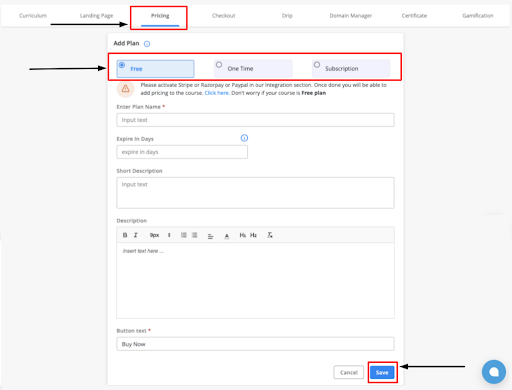Screen dimensions: 512x390
Task: Follow the 'Click here' integration link
Action: coord(216,93)
